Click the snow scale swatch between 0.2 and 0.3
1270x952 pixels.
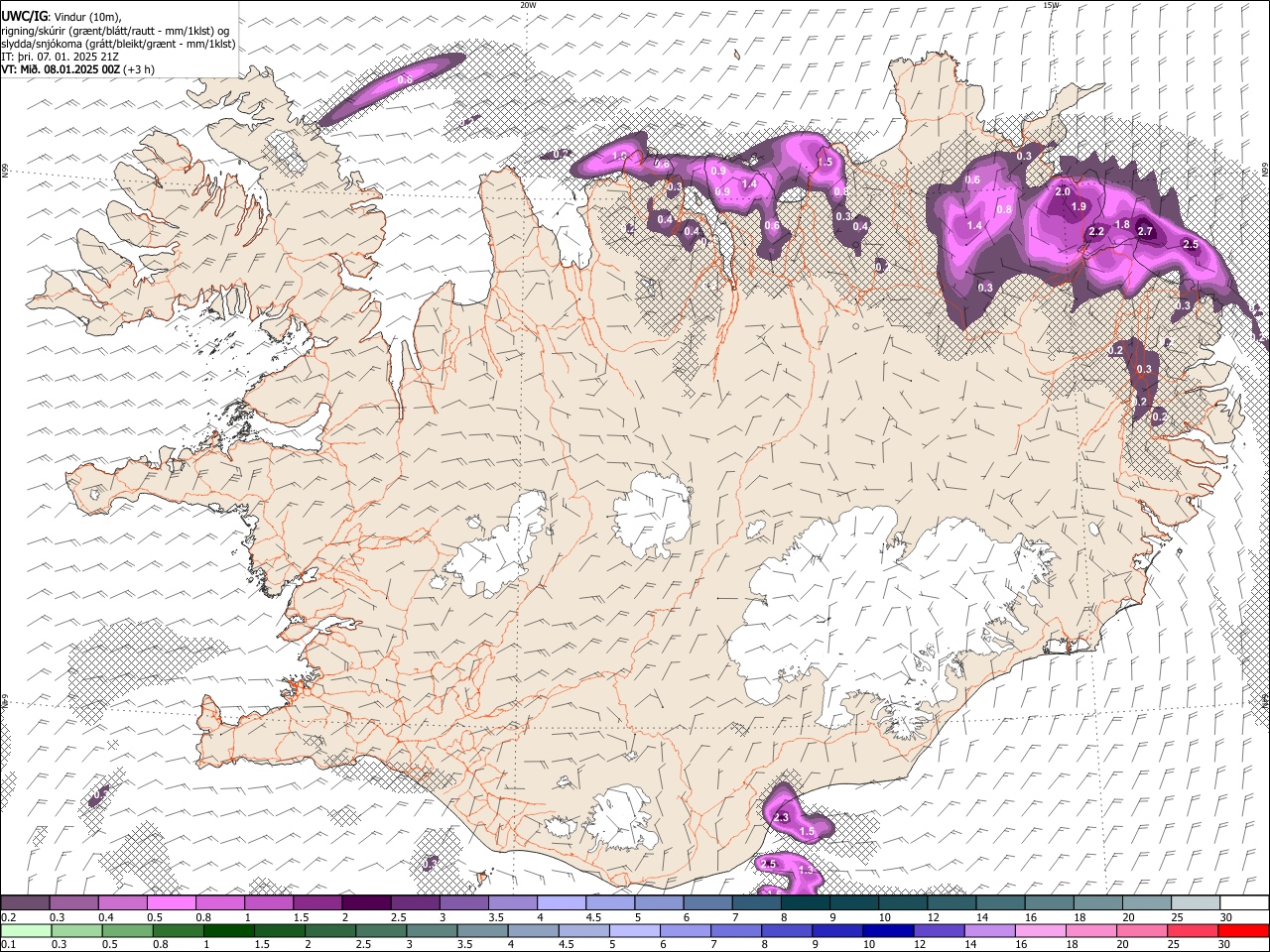[x=25, y=902]
